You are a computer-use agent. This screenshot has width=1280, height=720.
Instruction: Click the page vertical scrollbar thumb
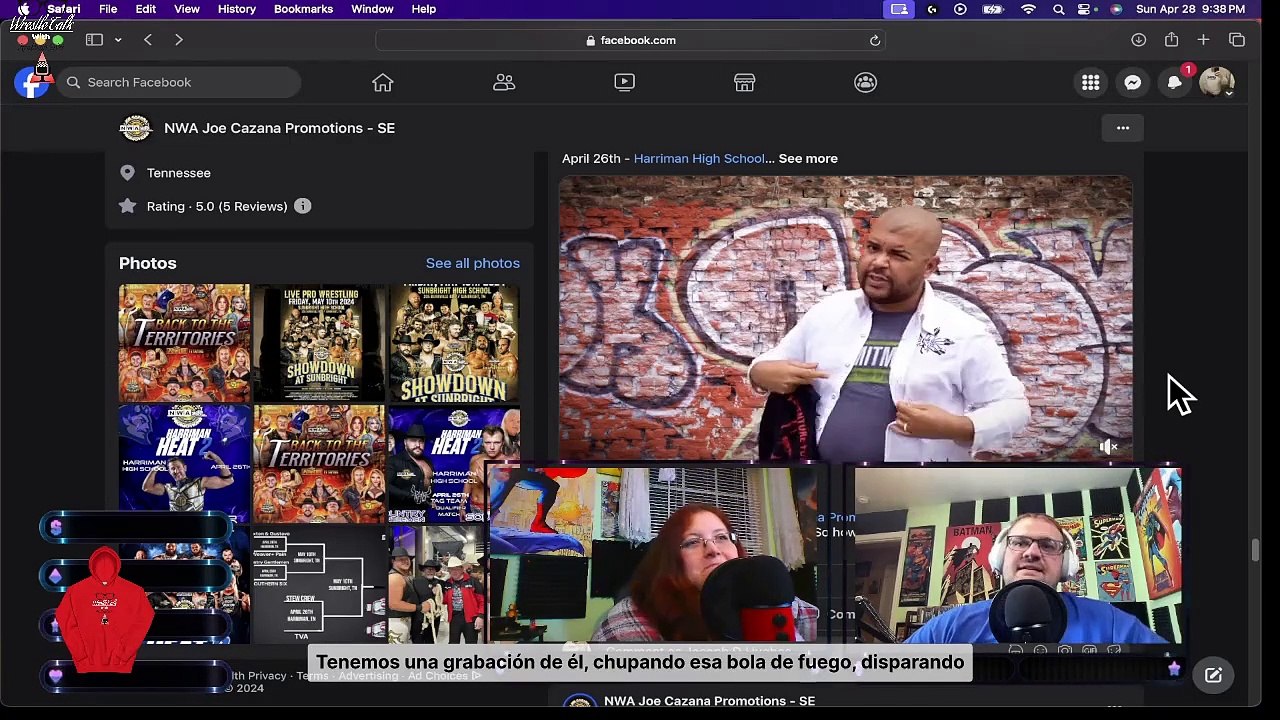click(1255, 550)
